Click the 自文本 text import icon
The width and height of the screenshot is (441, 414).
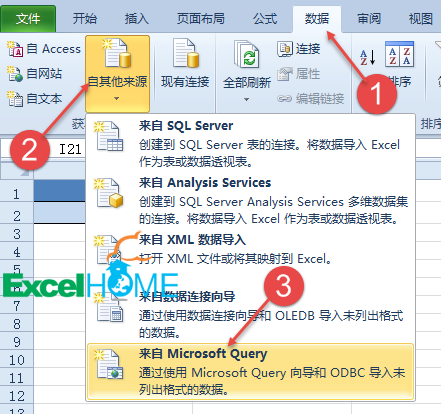coord(15,99)
